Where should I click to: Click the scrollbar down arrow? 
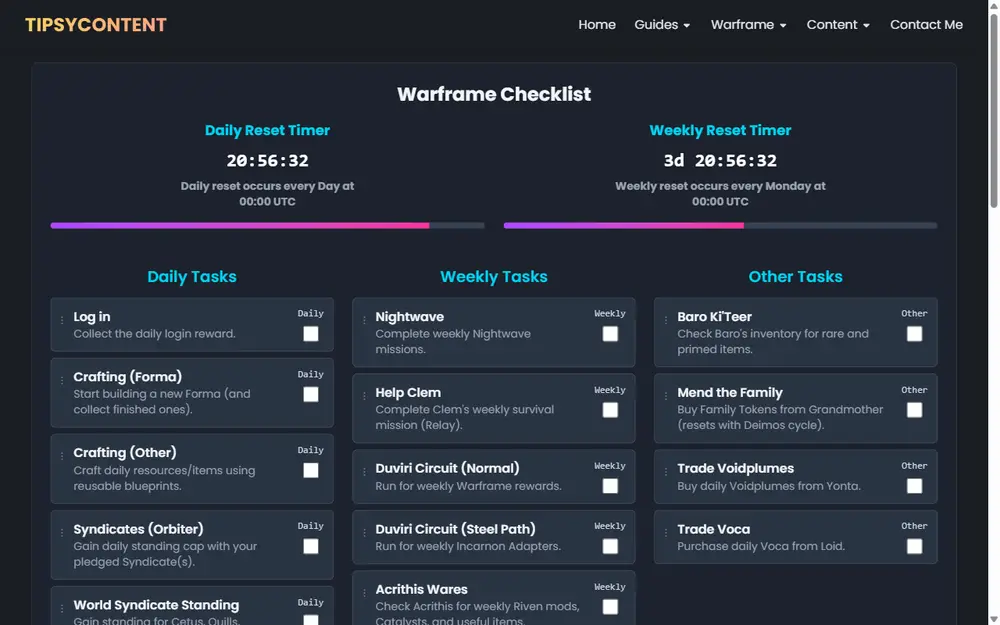coord(994,619)
